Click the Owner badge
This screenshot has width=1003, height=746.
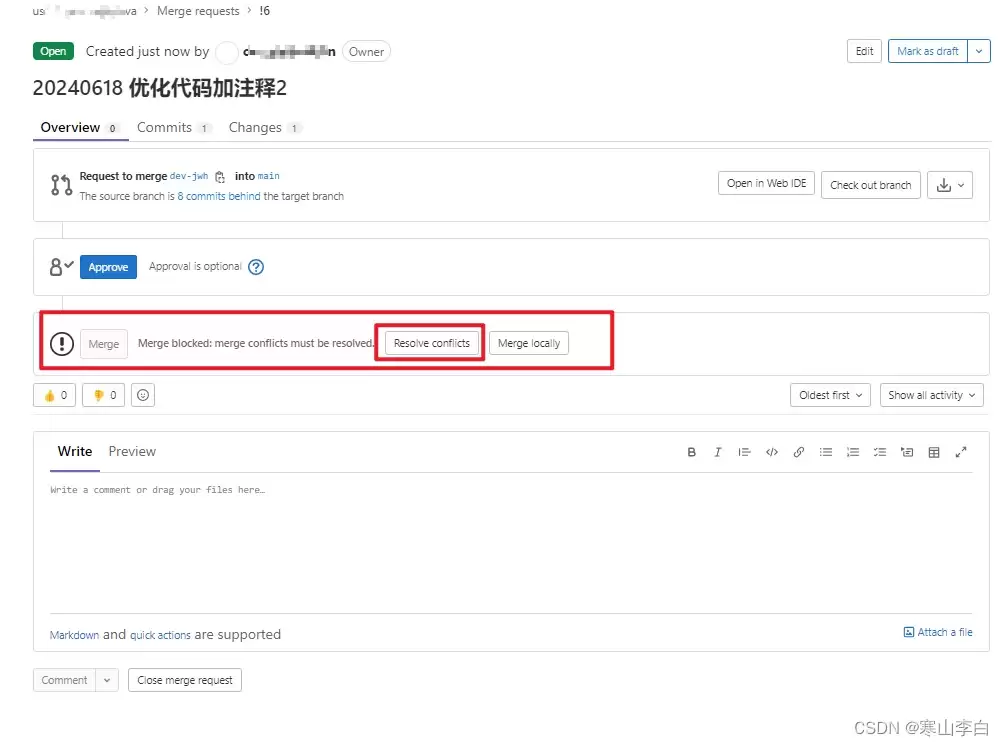(x=367, y=52)
